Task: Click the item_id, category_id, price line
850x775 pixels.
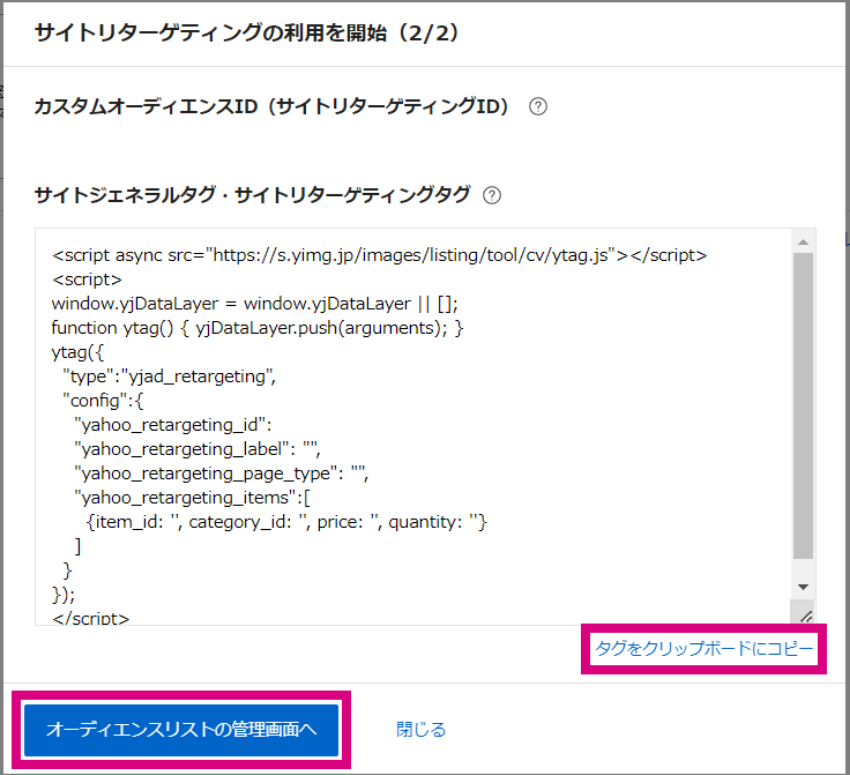Action: (287, 522)
